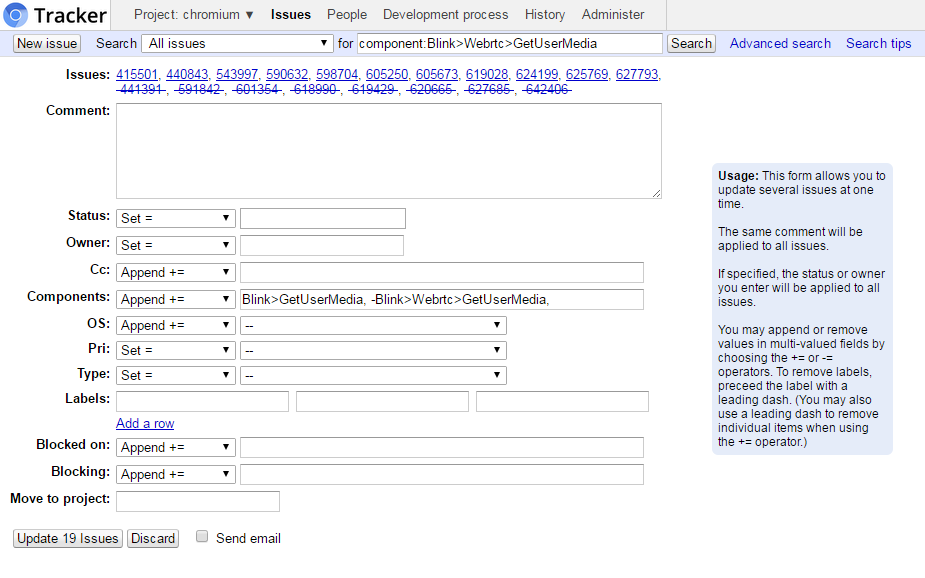The width and height of the screenshot is (925, 578).
Task: Open the Search tips link
Action: point(878,44)
